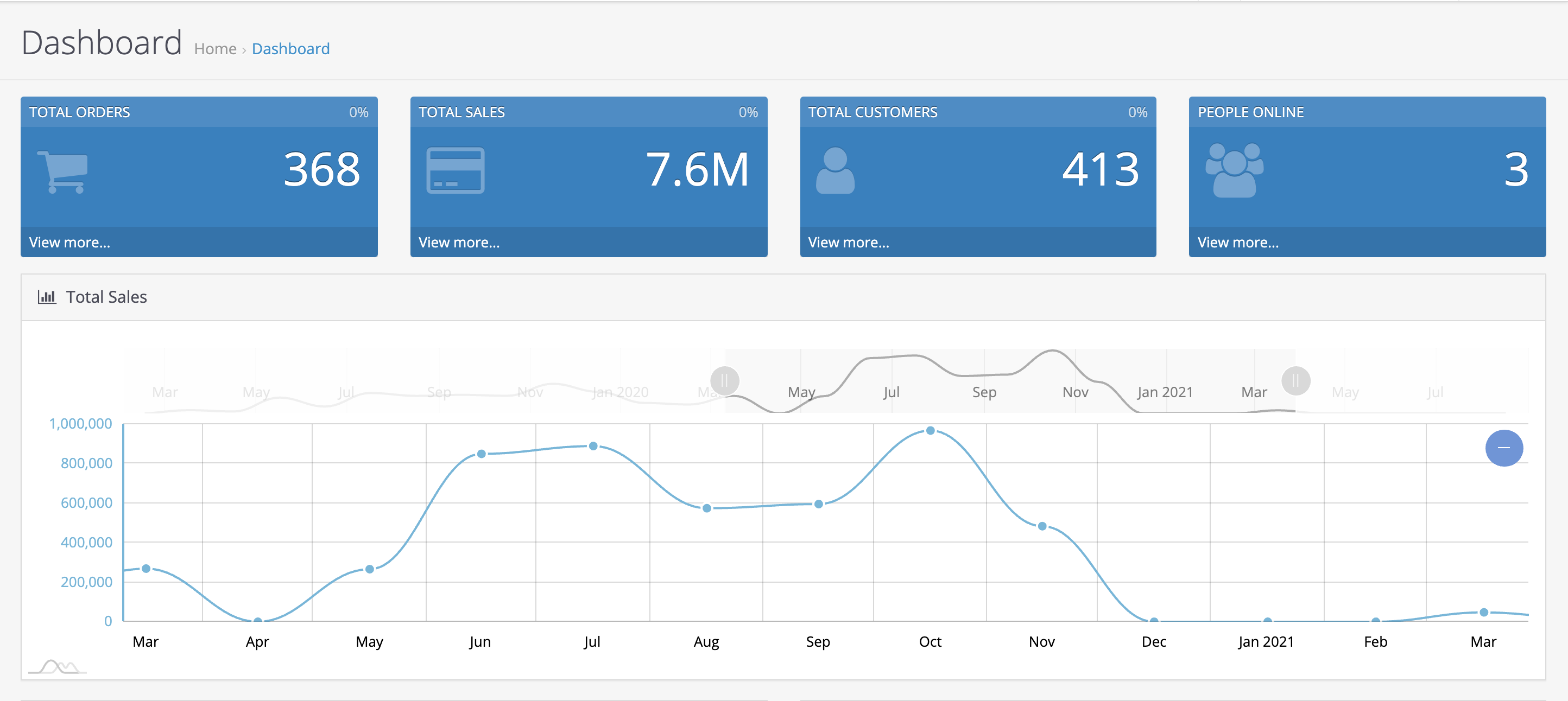The height and width of the screenshot is (701, 1568).
Task: Select the November data point on the sales line
Action: 1042,526
